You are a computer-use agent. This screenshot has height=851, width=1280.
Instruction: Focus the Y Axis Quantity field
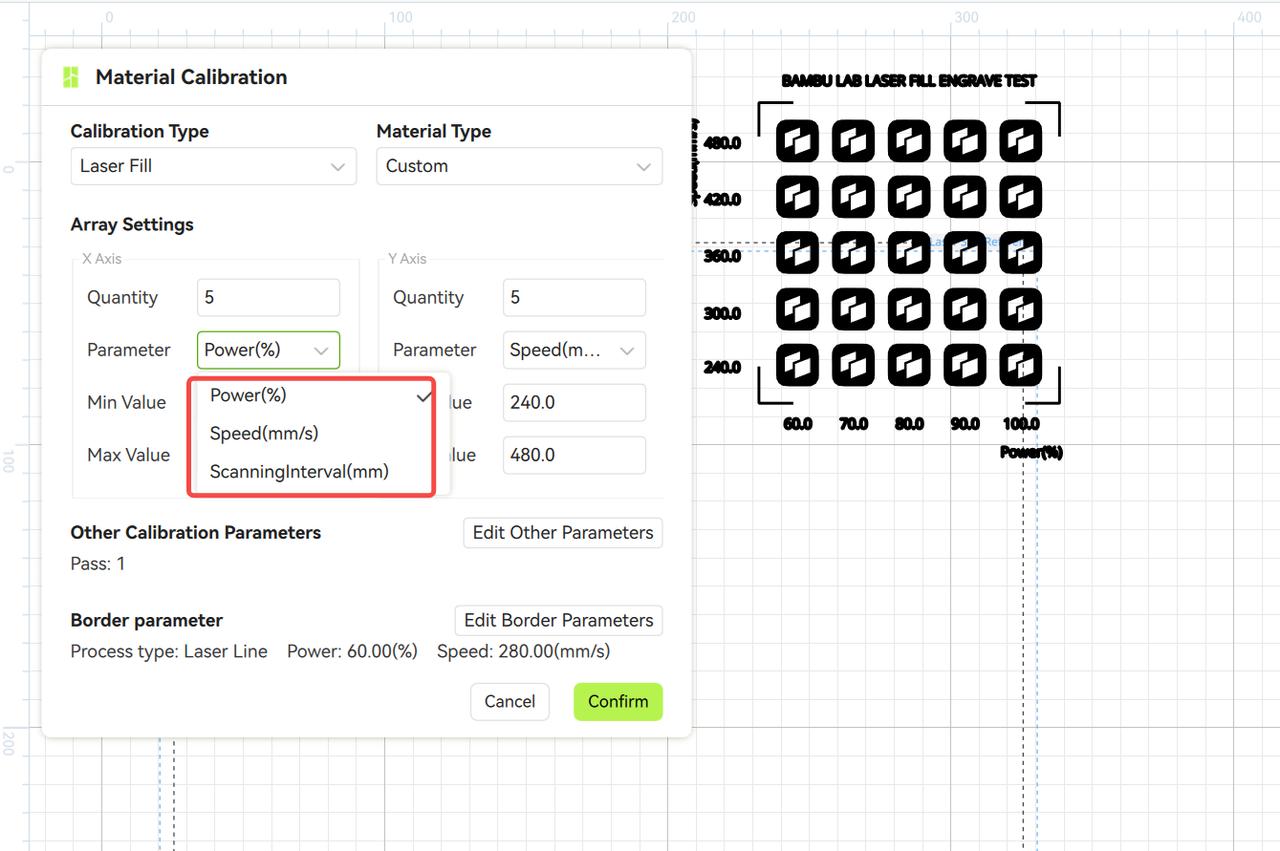(574, 297)
